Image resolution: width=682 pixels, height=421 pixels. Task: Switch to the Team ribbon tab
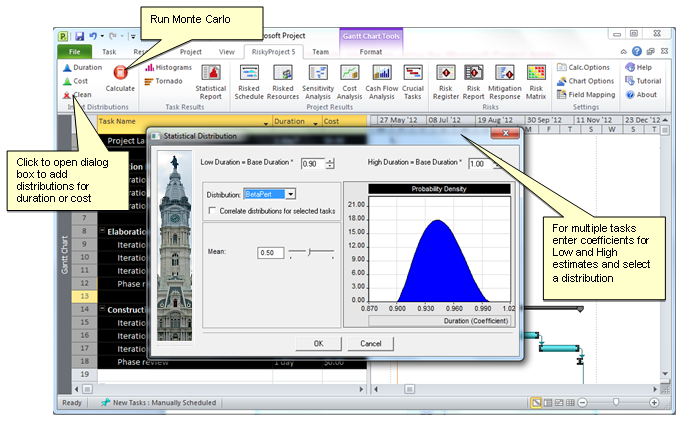[321, 52]
